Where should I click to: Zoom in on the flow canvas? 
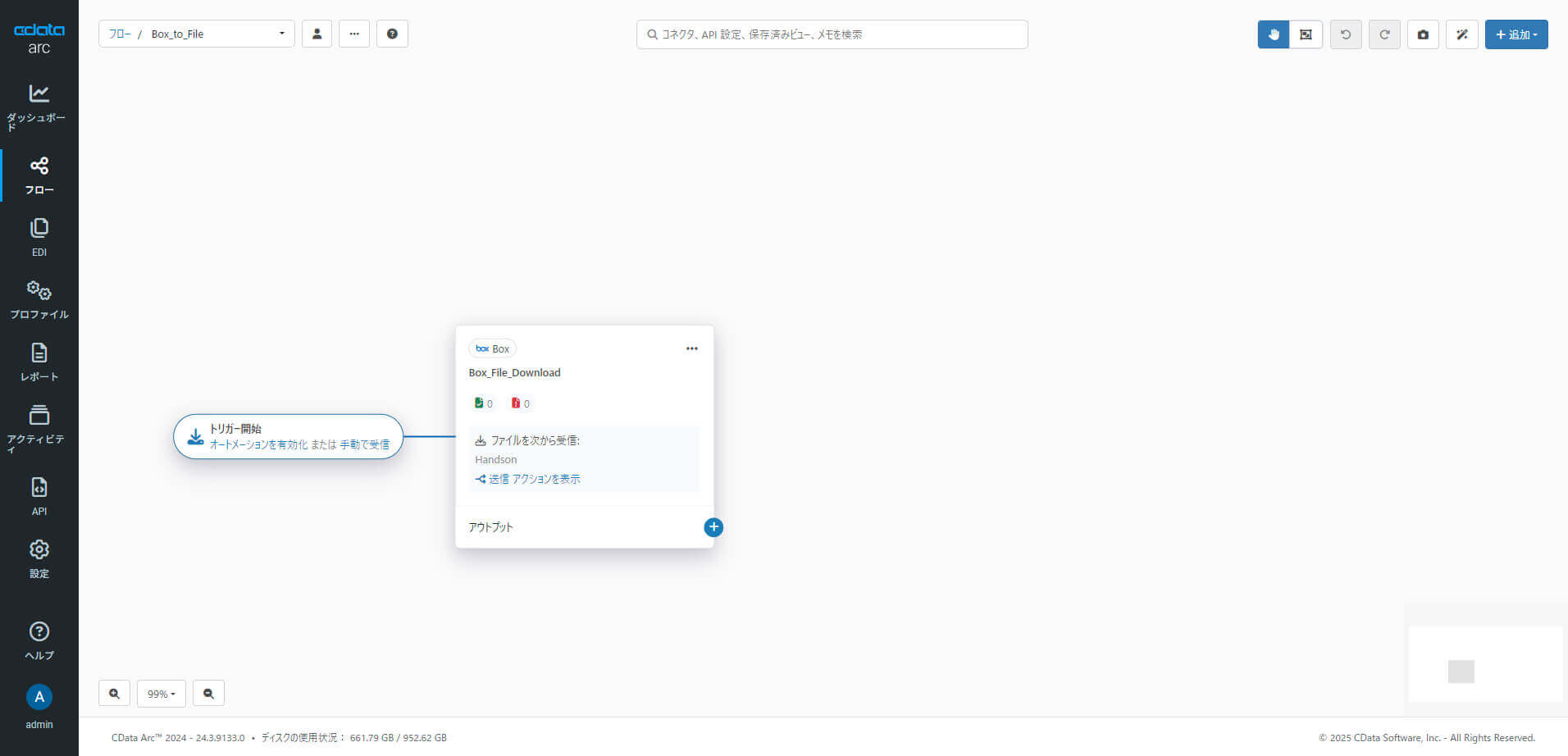(114, 693)
